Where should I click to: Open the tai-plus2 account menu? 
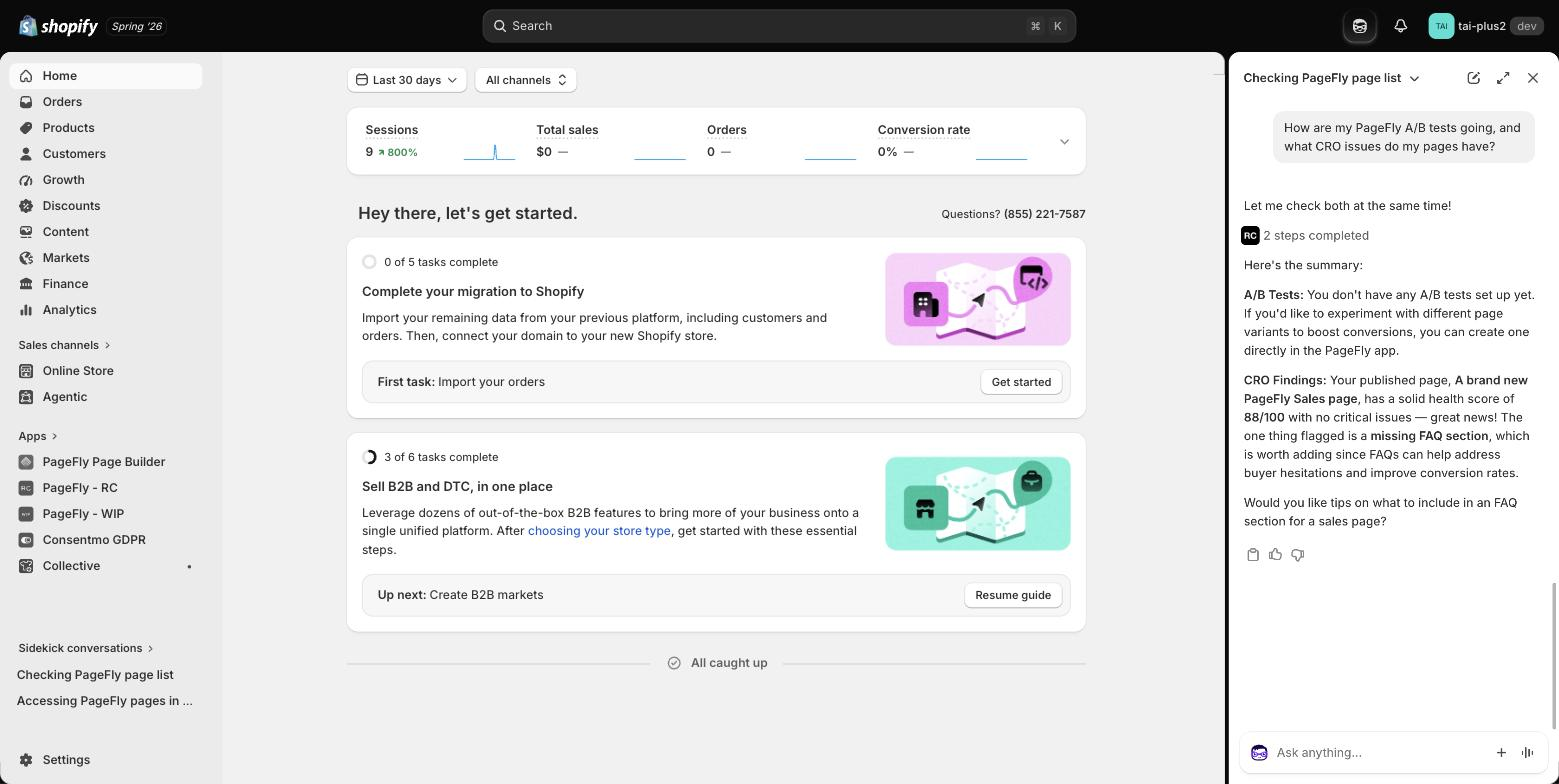[1485, 26]
